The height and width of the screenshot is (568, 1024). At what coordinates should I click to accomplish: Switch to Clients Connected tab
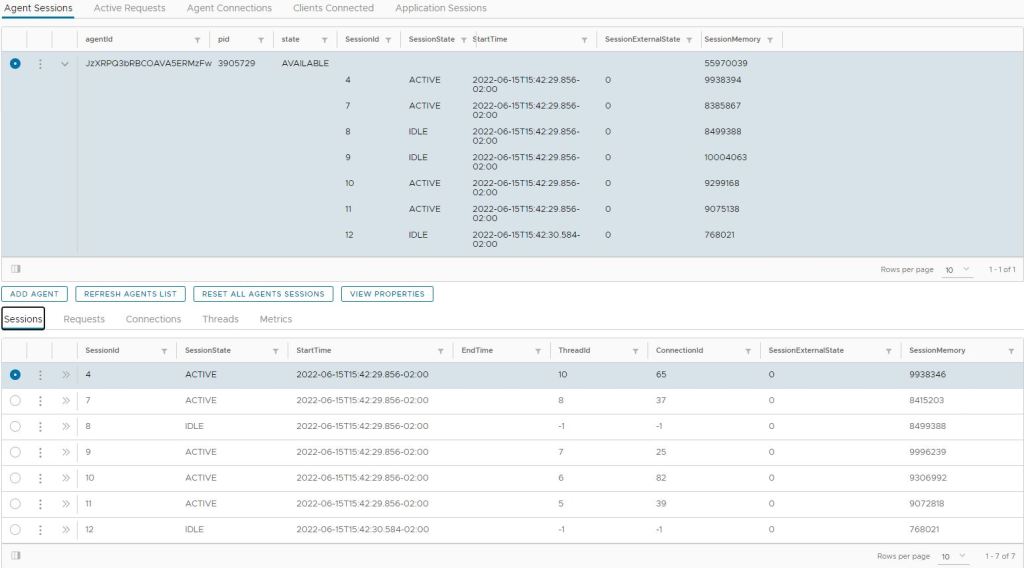pyautogui.click(x=333, y=8)
